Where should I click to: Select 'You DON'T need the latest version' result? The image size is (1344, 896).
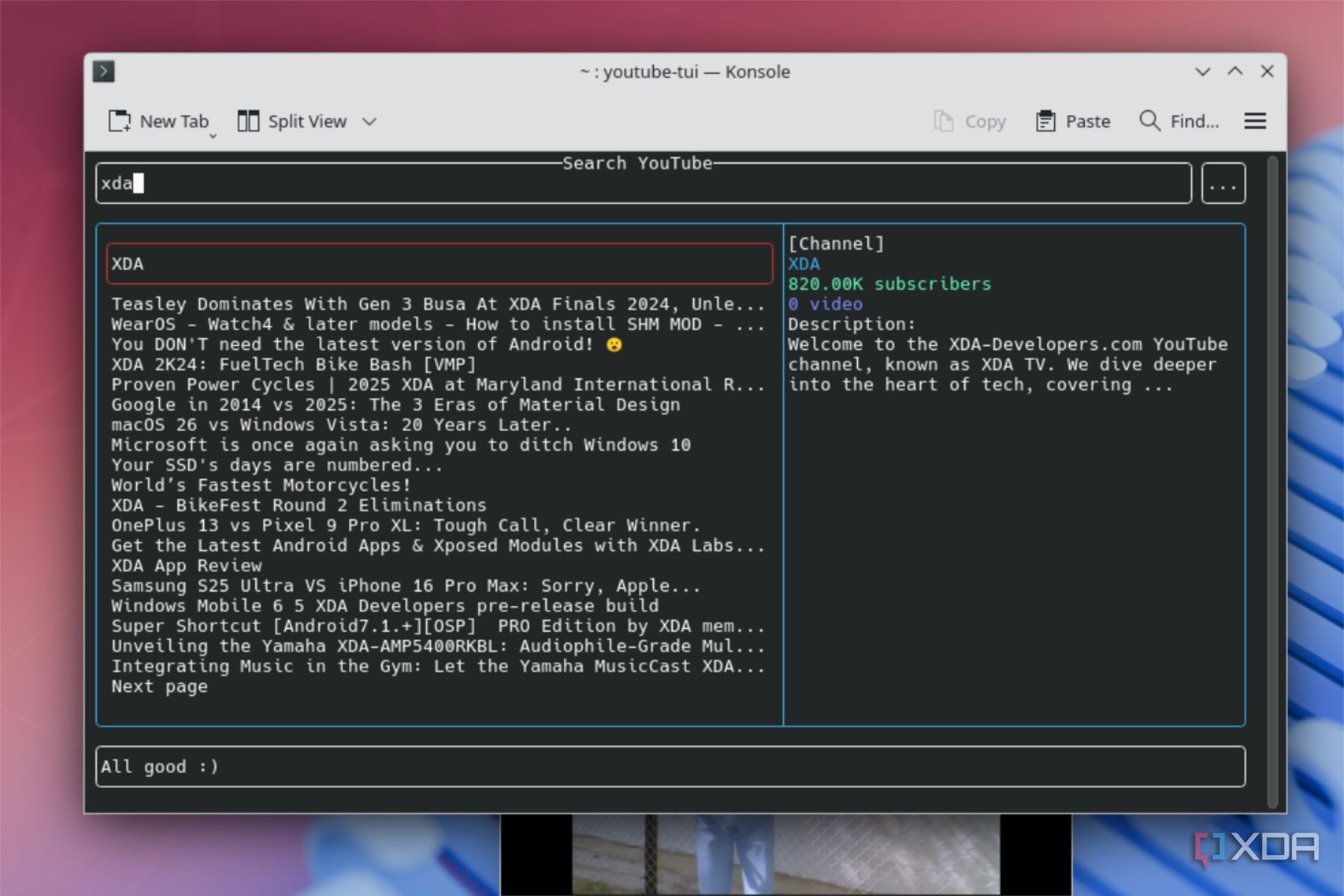pyautogui.click(x=366, y=344)
